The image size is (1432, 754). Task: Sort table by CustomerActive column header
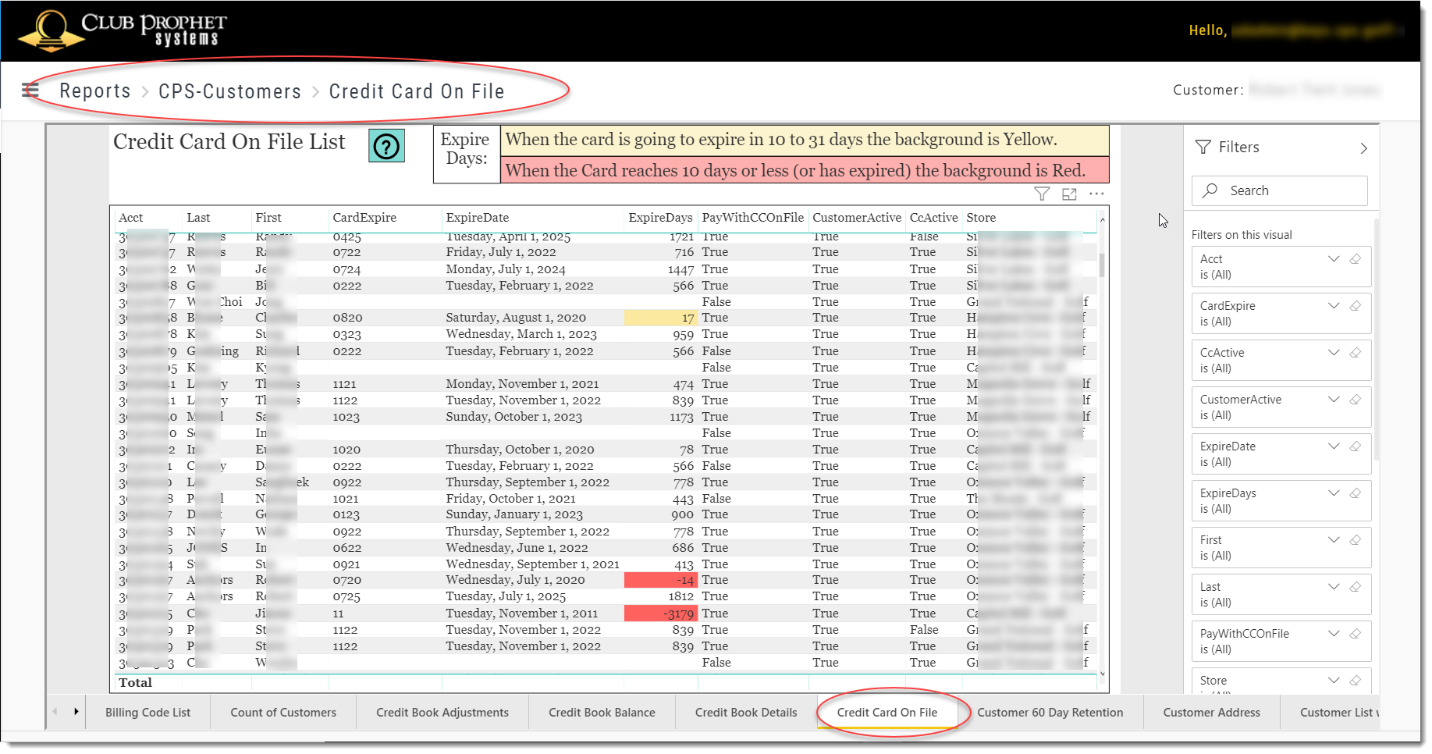pyautogui.click(x=855, y=217)
